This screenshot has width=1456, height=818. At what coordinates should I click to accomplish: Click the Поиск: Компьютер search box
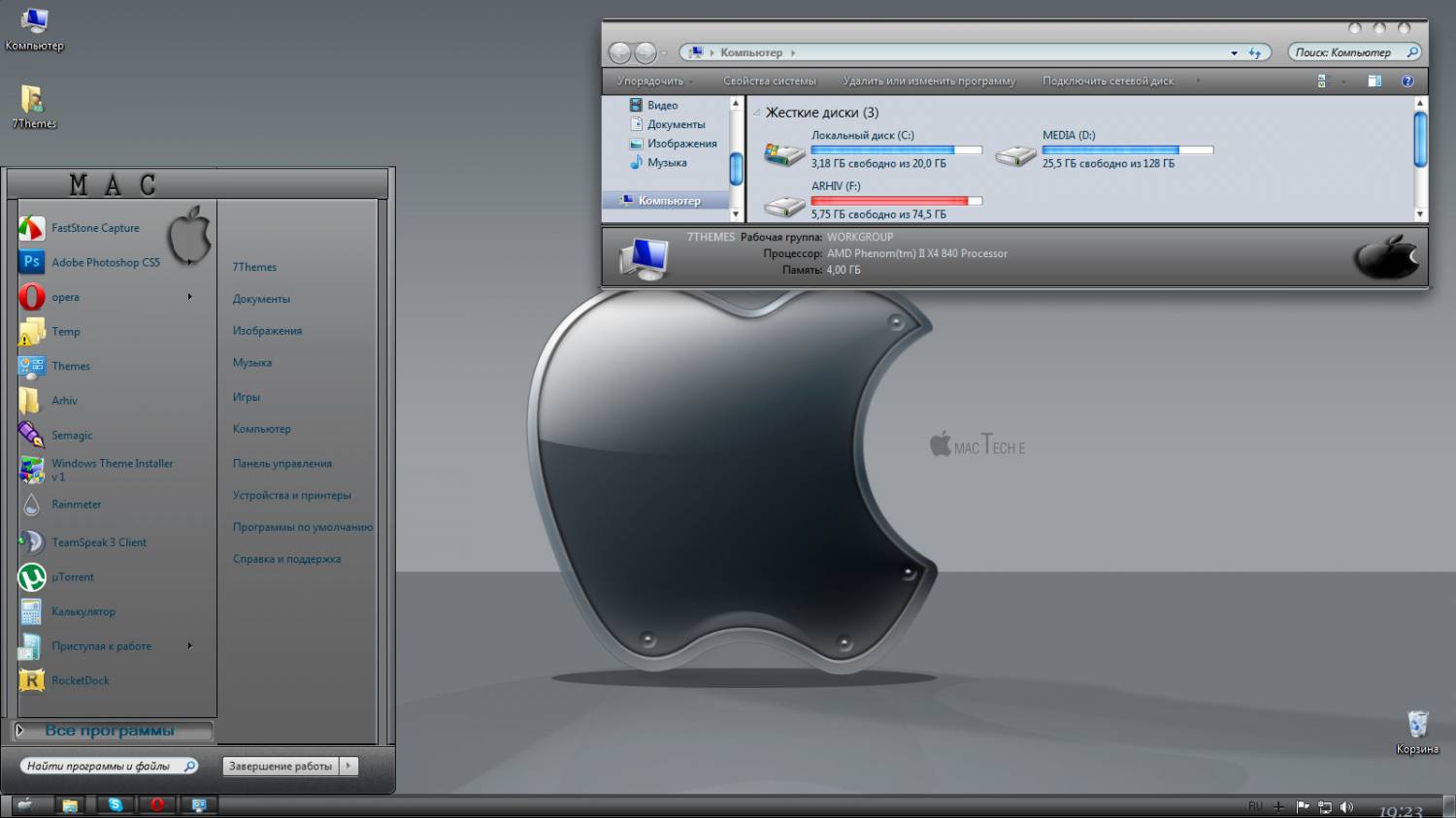1356,52
